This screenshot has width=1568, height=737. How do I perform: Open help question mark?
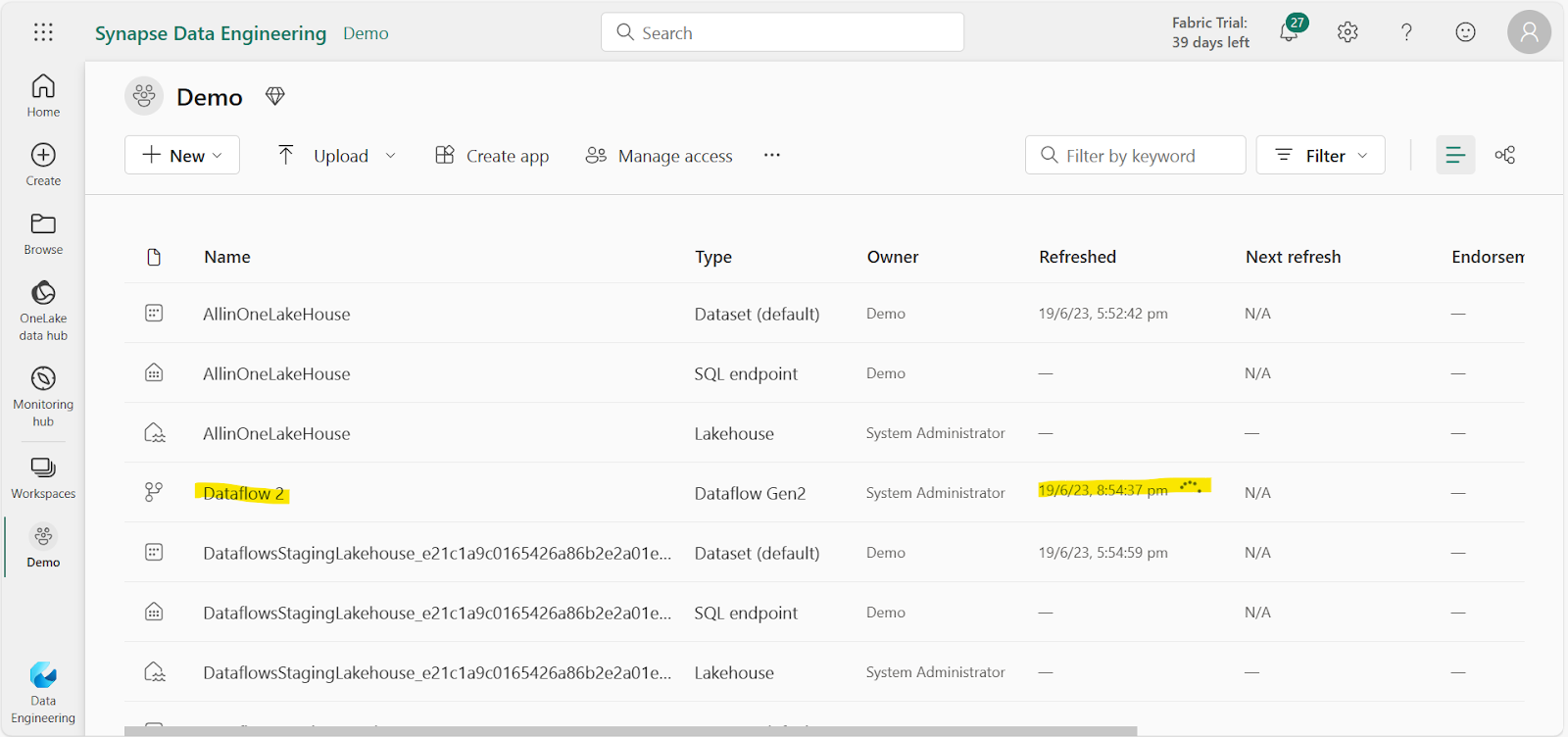[x=1406, y=32]
